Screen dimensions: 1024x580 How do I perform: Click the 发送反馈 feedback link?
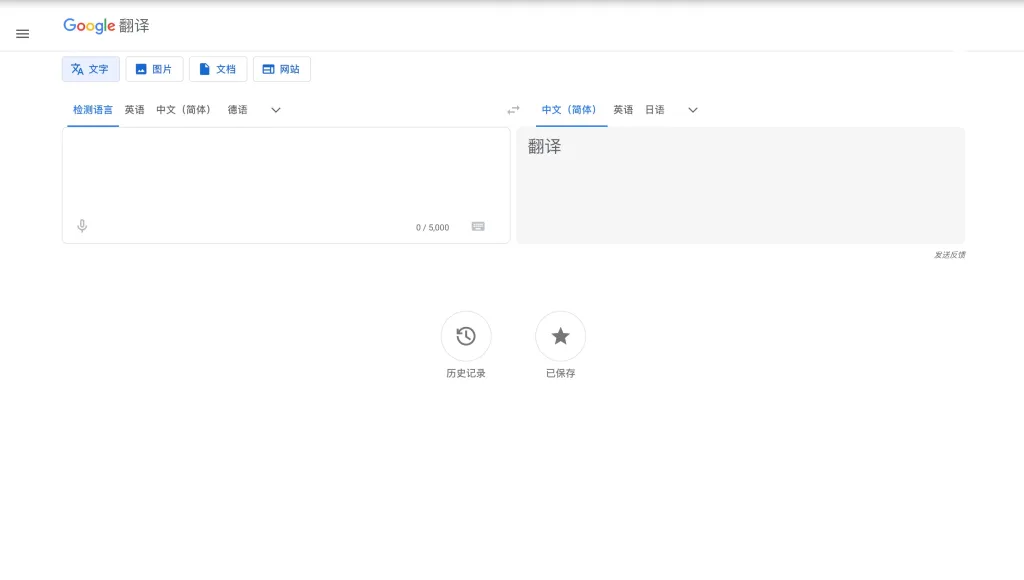[949, 255]
